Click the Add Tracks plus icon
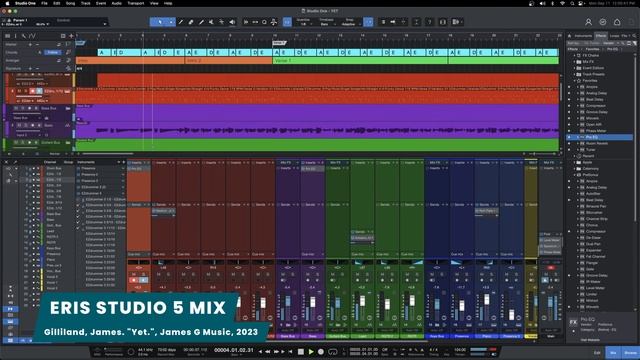 click(x=71, y=36)
